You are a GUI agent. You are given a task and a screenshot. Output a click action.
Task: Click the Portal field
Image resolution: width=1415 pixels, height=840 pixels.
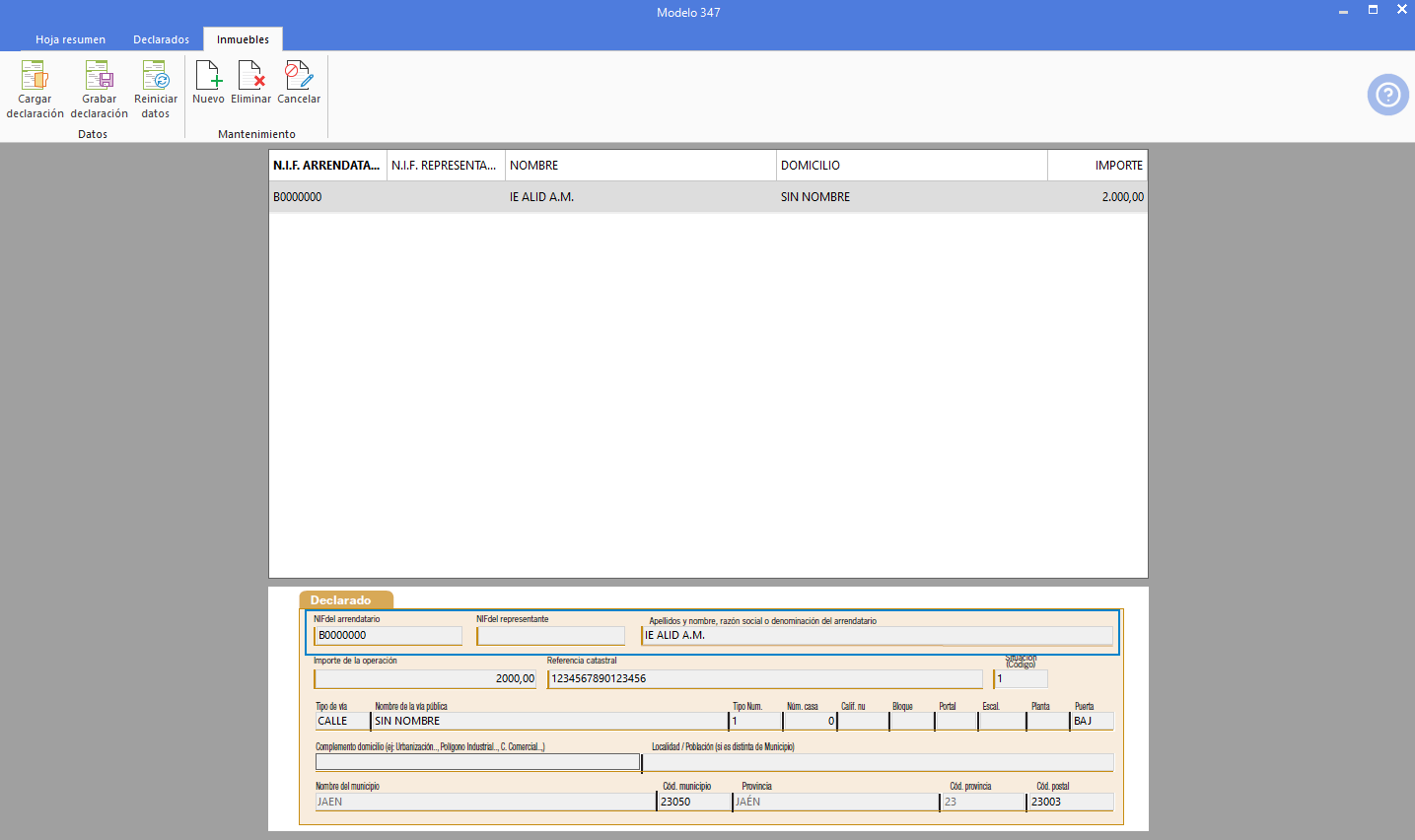[956, 722]
